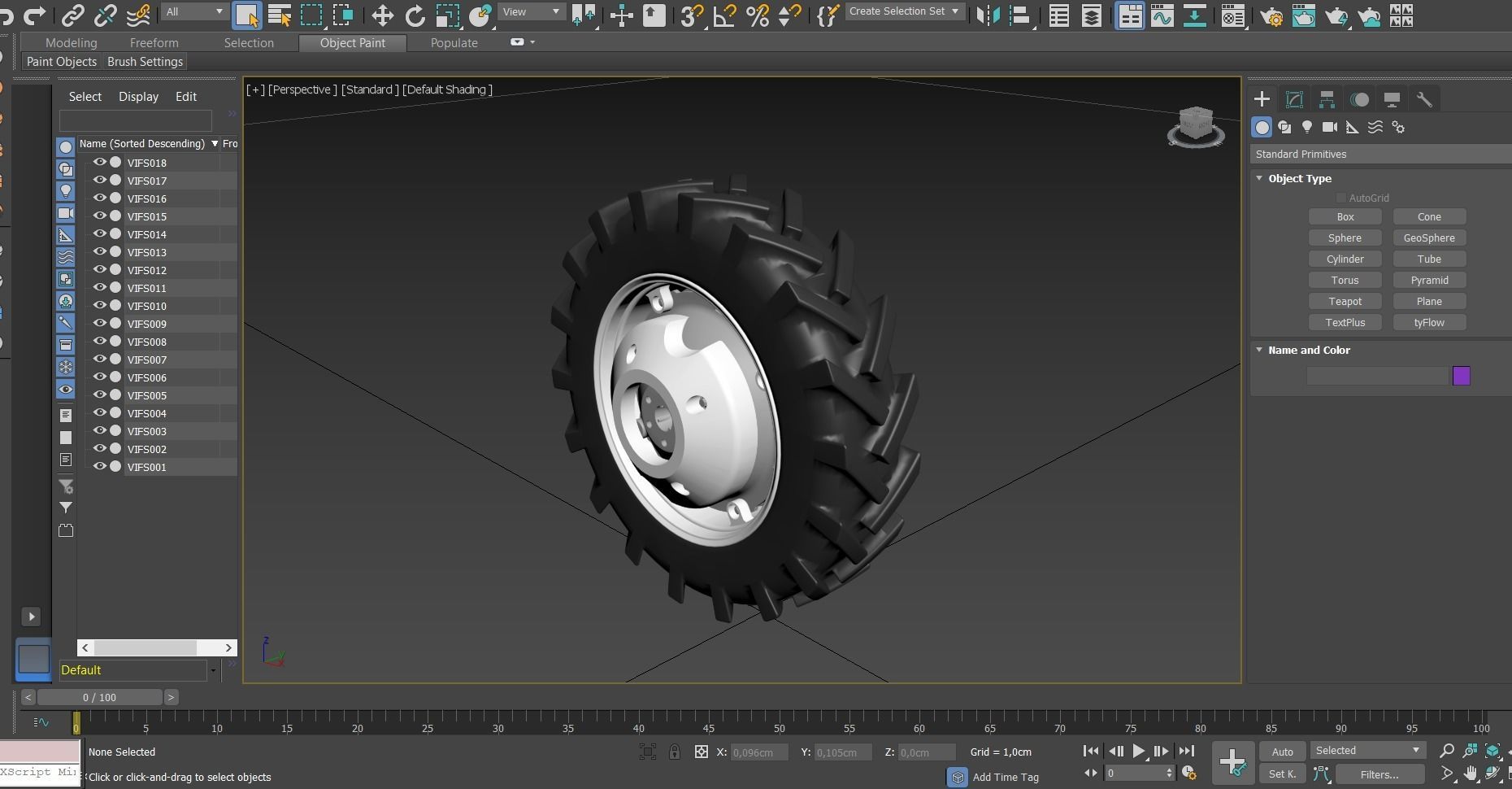Hide object VIFS012 with its eye icon
Viewport: 1512px width, 789px height.
pos(99,269)
